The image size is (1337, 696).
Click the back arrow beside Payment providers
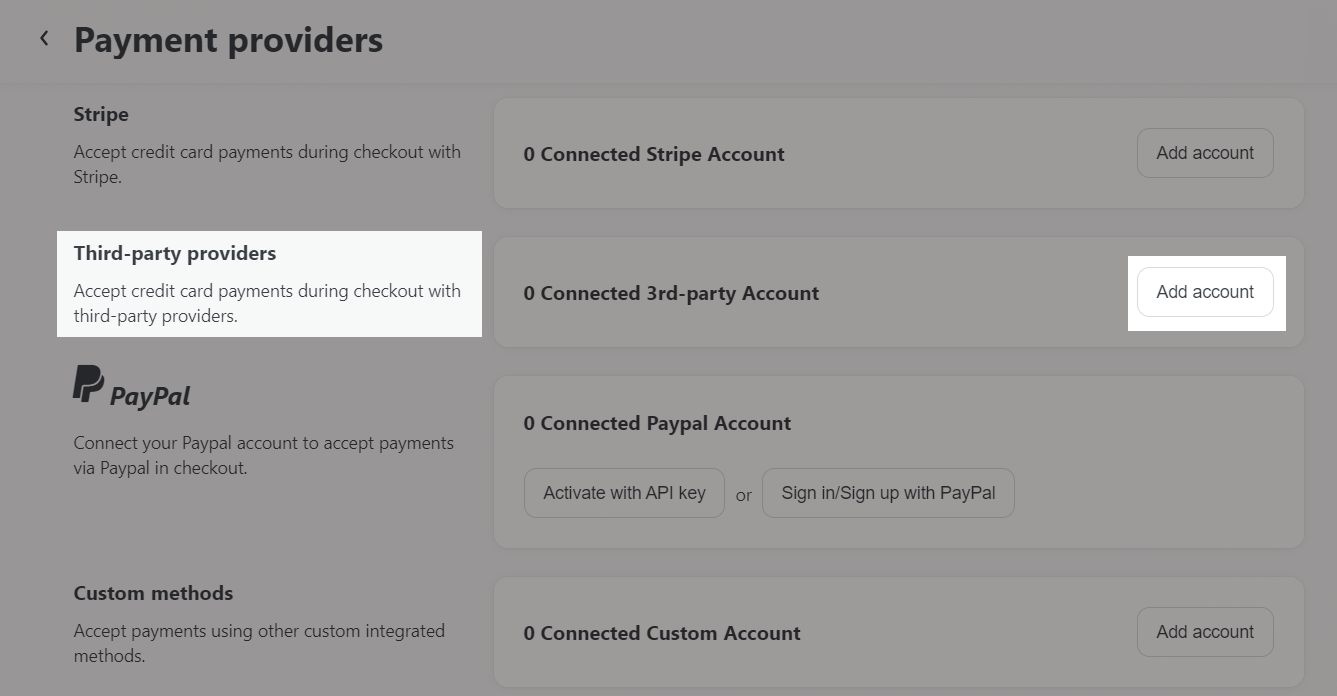(44, 39)
